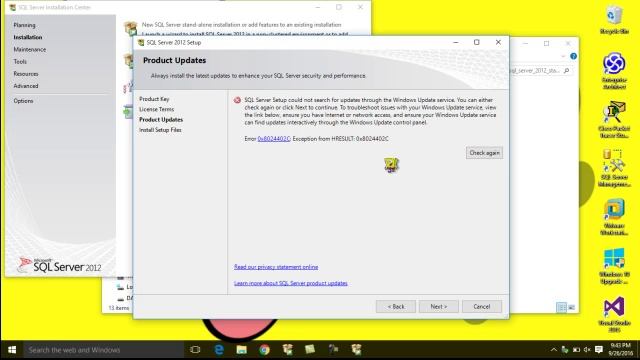
Task: Click the Explorer search field
Action: [x=540, y=71]
